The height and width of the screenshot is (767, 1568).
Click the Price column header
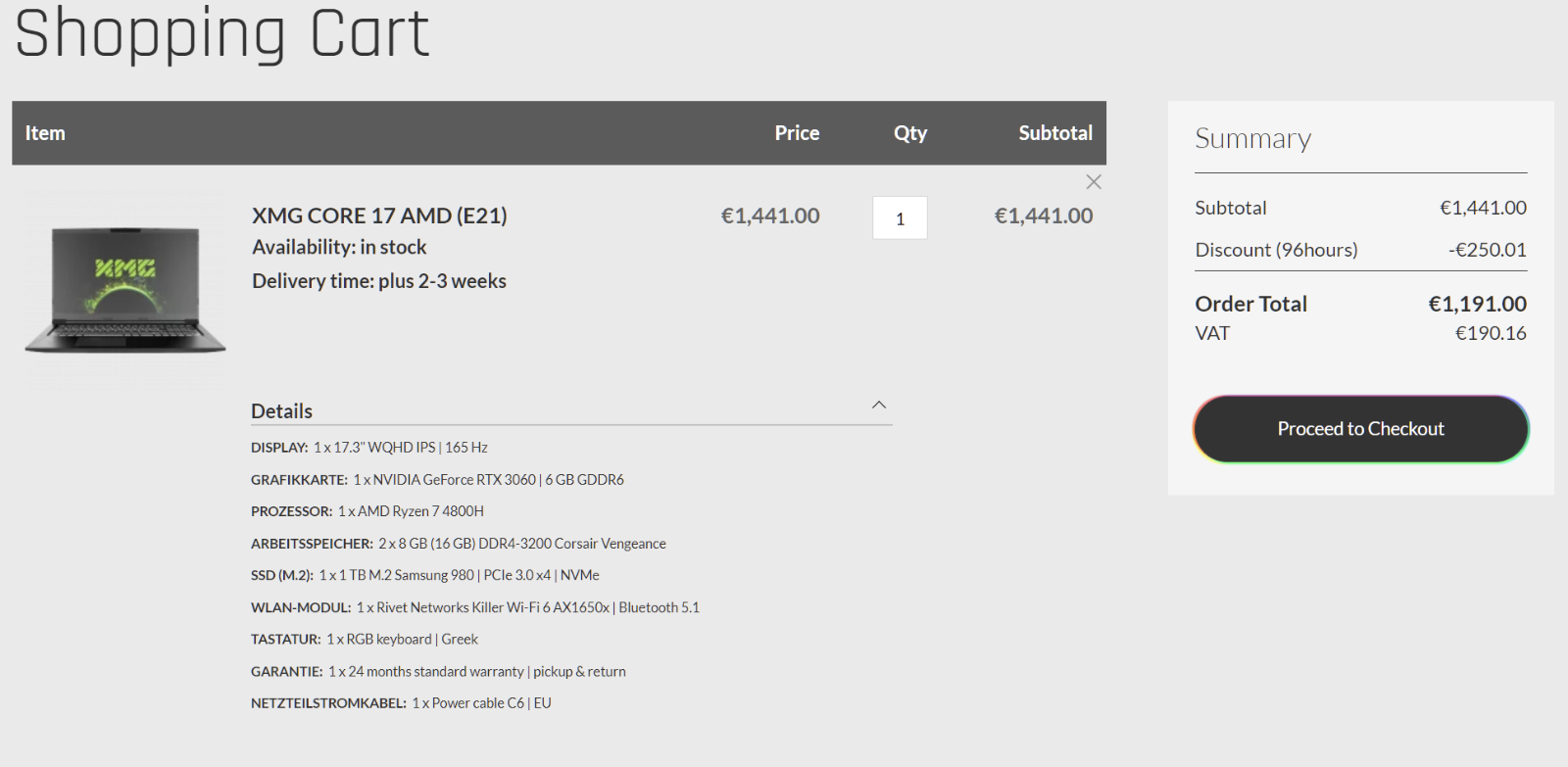coord(797,133)
